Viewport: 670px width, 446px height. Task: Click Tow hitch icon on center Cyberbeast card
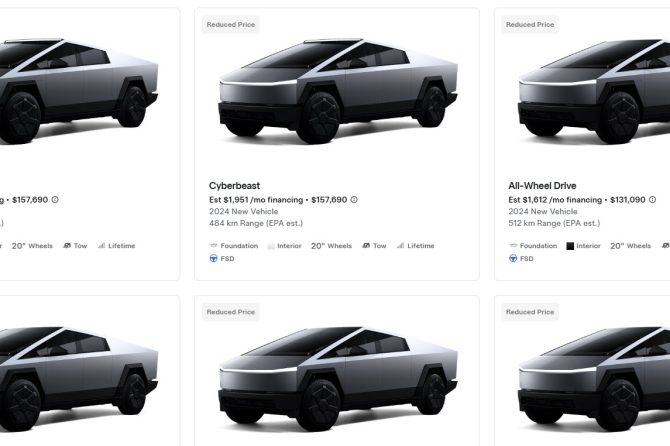(x=366, y=246)
